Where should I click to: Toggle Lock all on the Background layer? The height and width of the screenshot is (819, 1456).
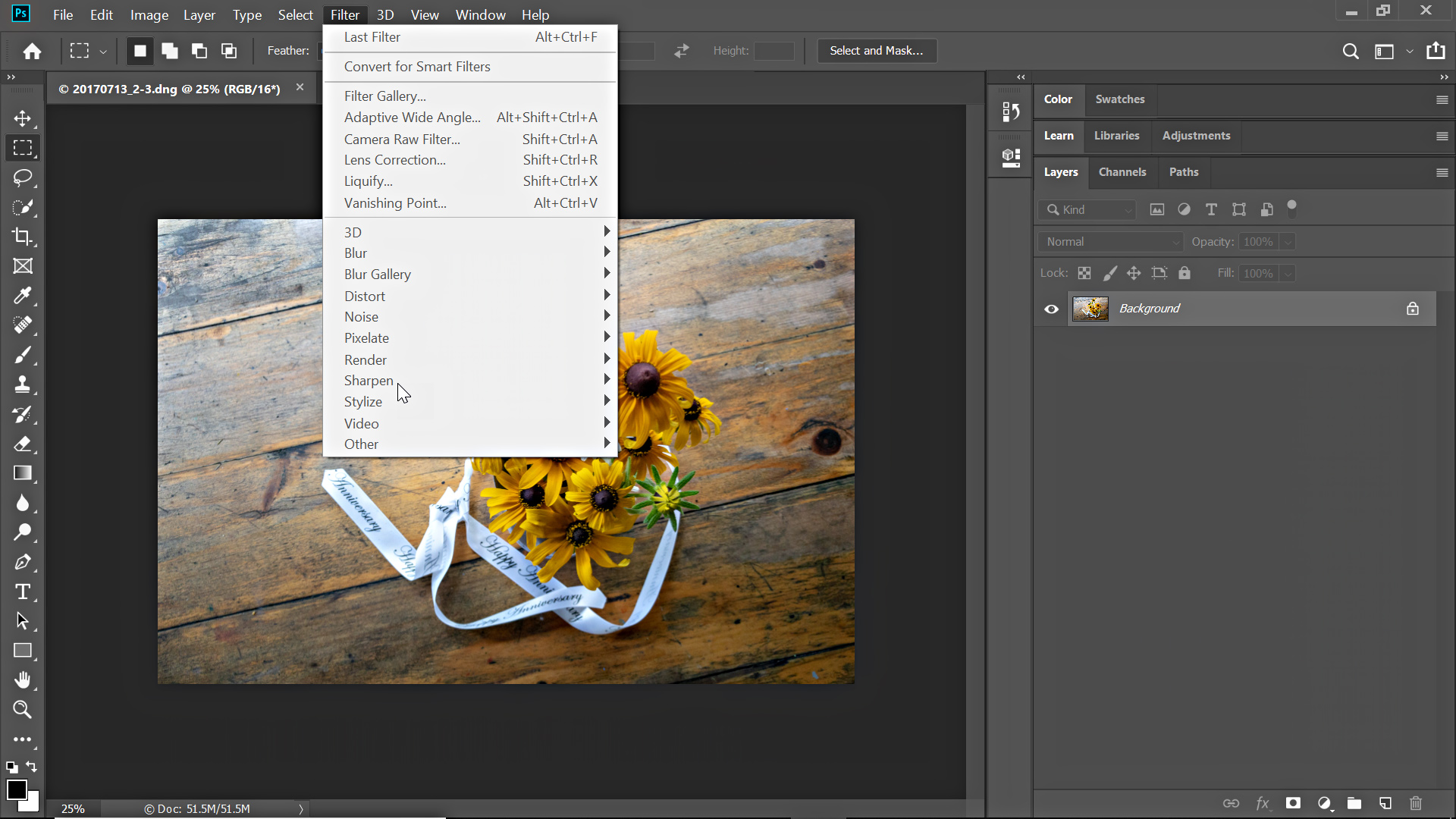point(1185,273)
